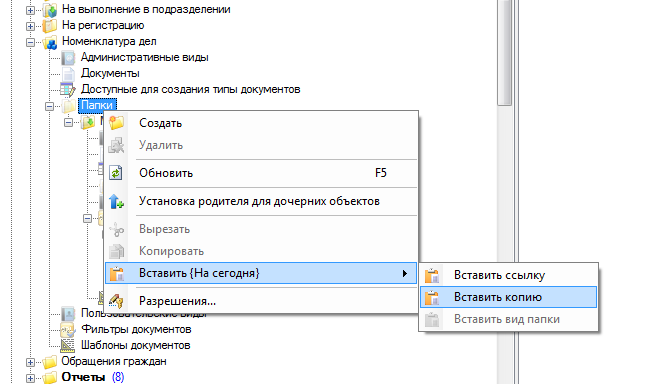Select 'На выполнение в подразделении' label
The height and width of the screenshot is (384, 654).
click(x=146, y=9)
